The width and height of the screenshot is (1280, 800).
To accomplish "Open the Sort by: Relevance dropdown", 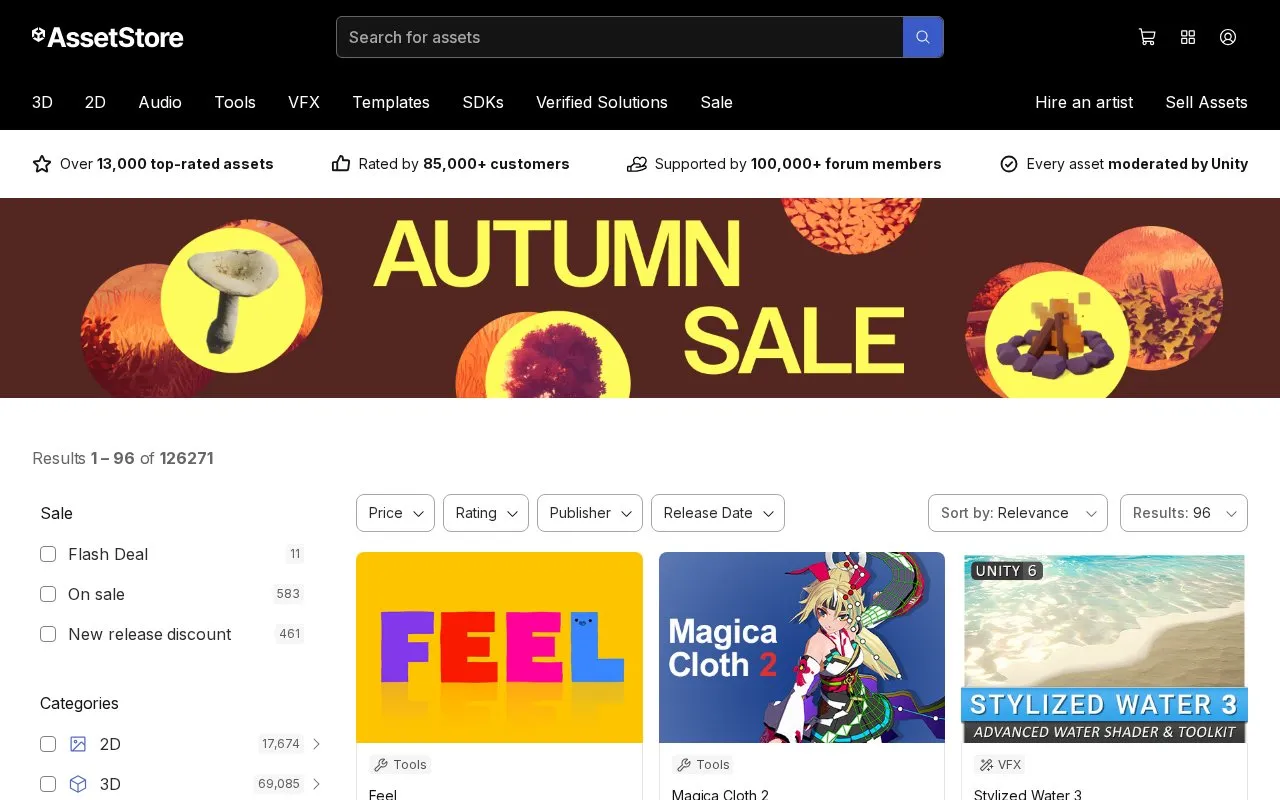I will coord(1018,513).
